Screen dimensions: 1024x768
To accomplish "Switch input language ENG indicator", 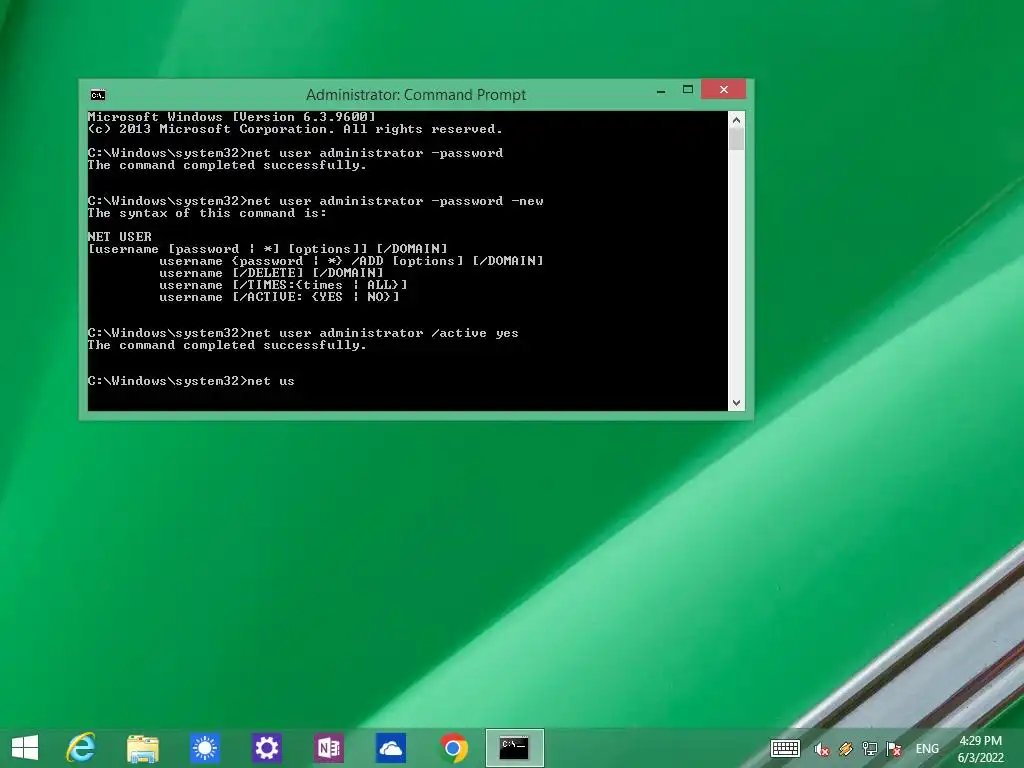I will (927, 749).
